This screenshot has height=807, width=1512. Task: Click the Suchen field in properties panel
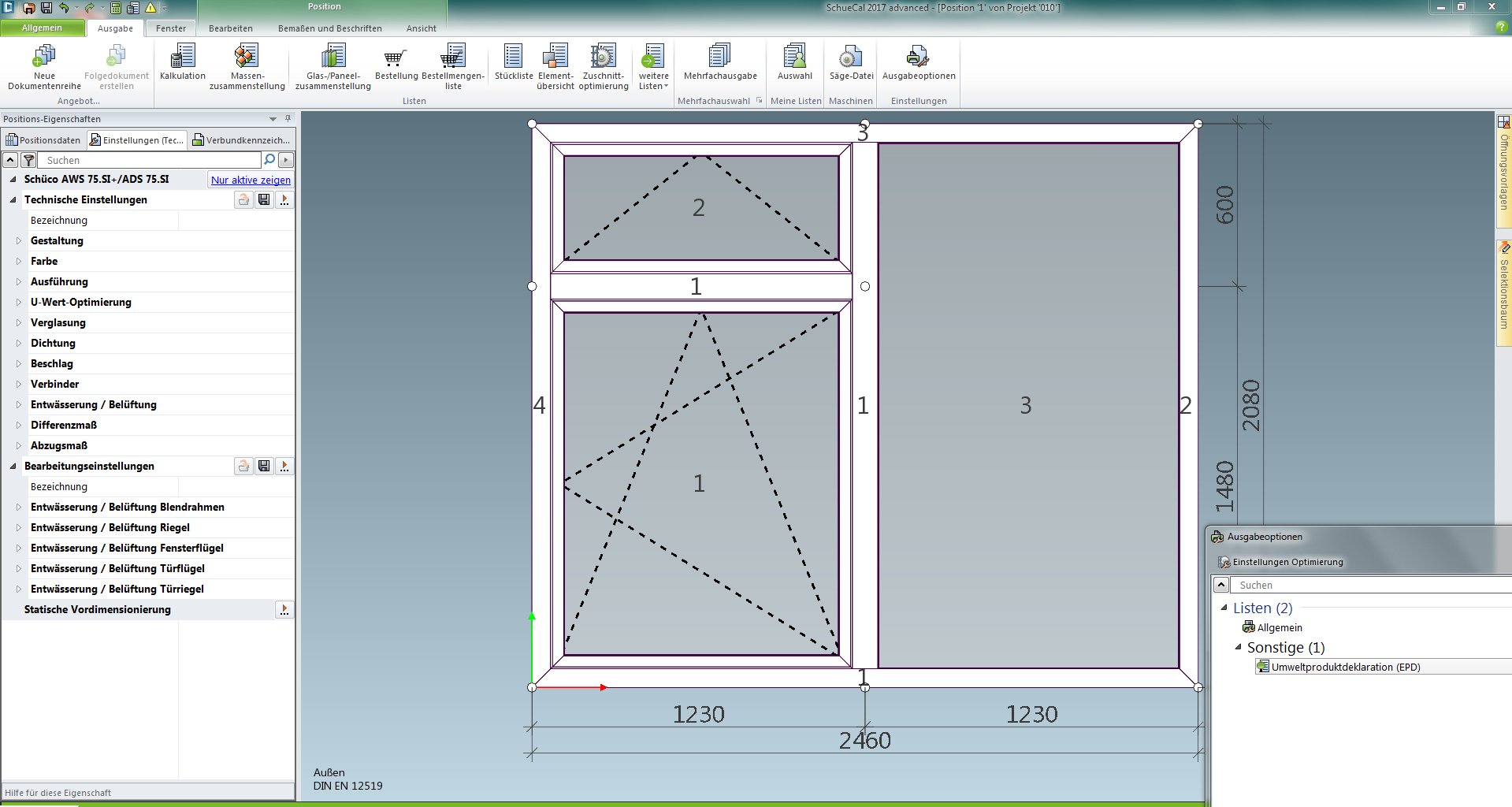point(150,160)
